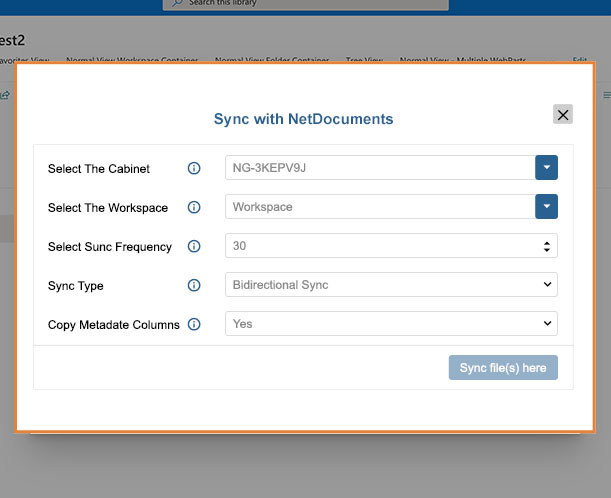Click info icon beside Copy Metadate Columns
This screenshot has width=611, height=498.
[194, 324]
